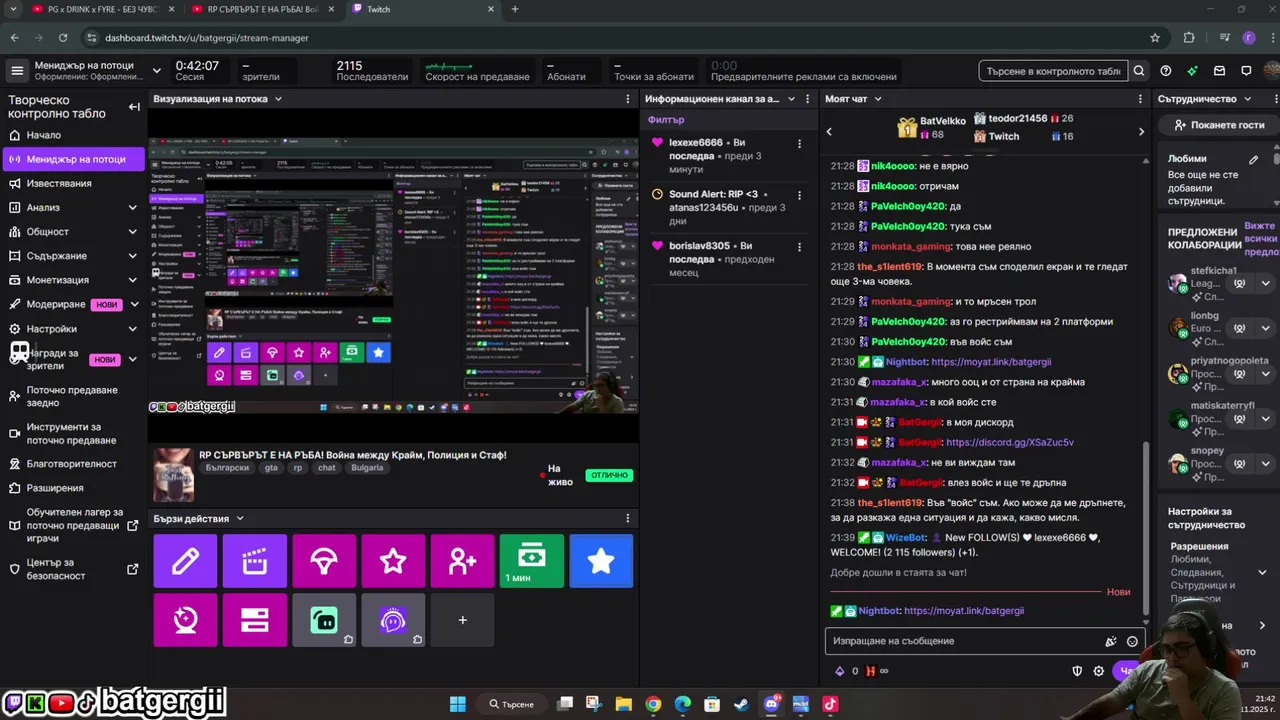1280x720 pixels.
Task: Add a new quick action with the plus tile
Action: (x=462, y=620)
